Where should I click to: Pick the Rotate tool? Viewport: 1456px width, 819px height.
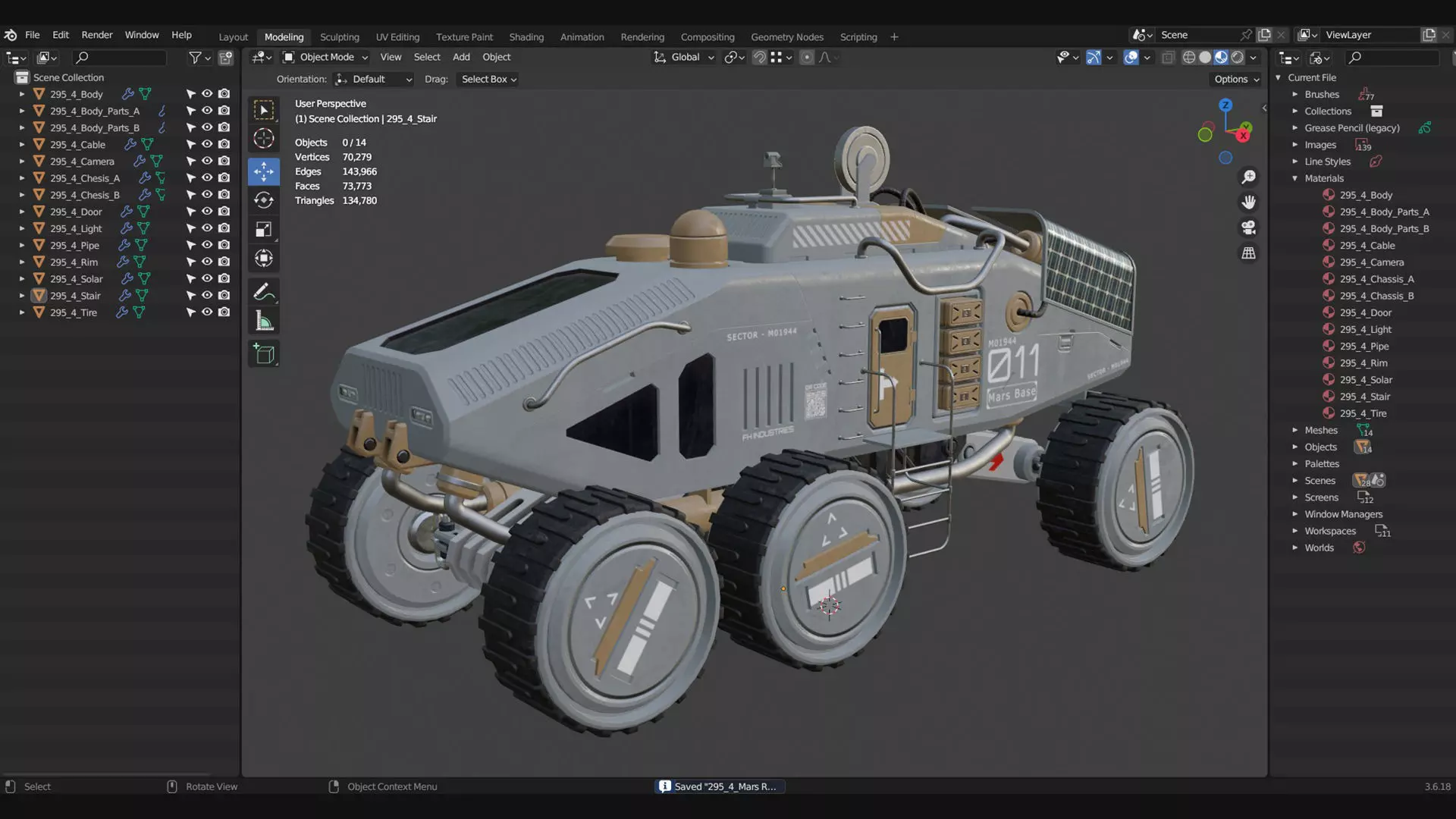click(263, 200)
